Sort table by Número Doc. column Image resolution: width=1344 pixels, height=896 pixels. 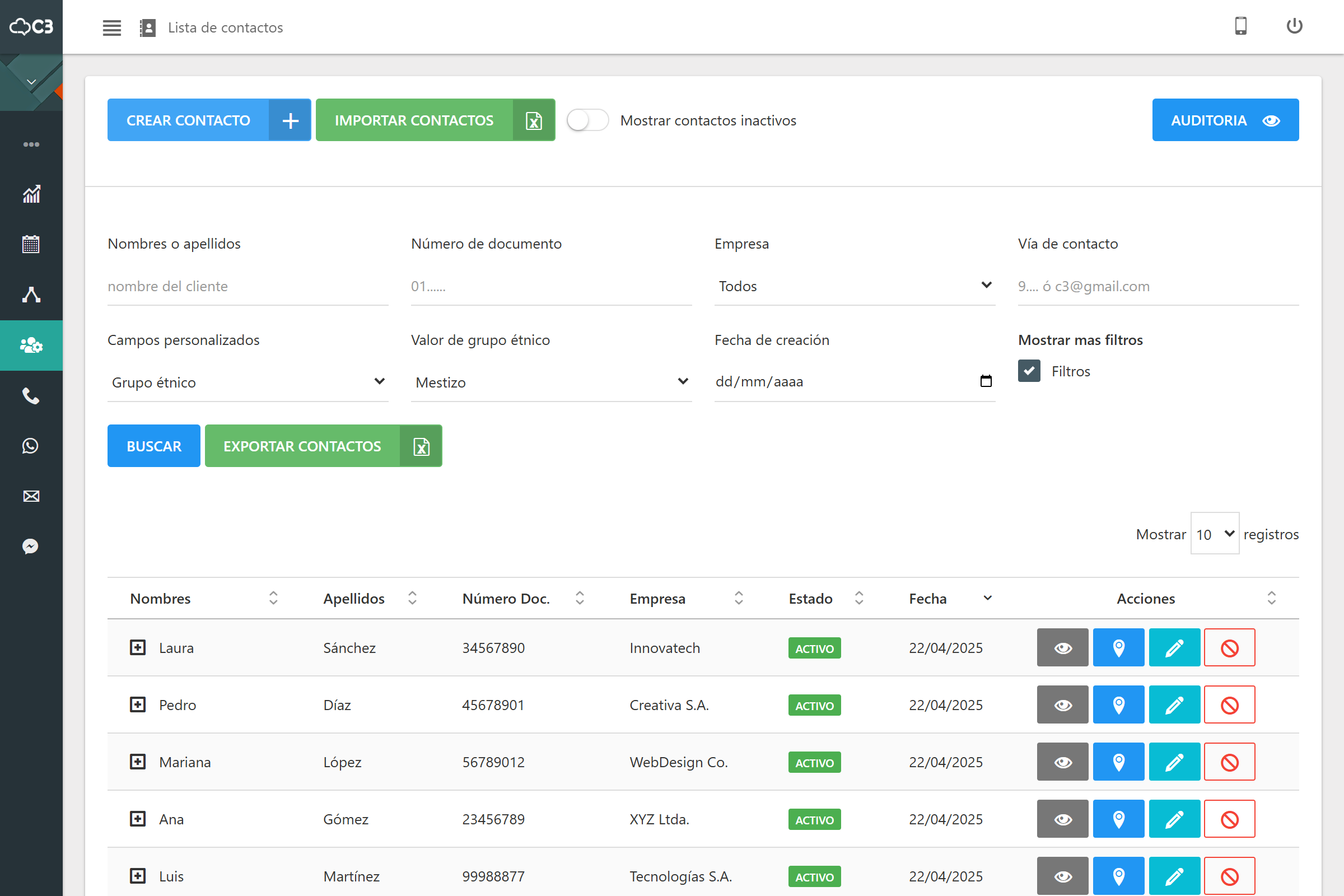(x=523, y=598)
